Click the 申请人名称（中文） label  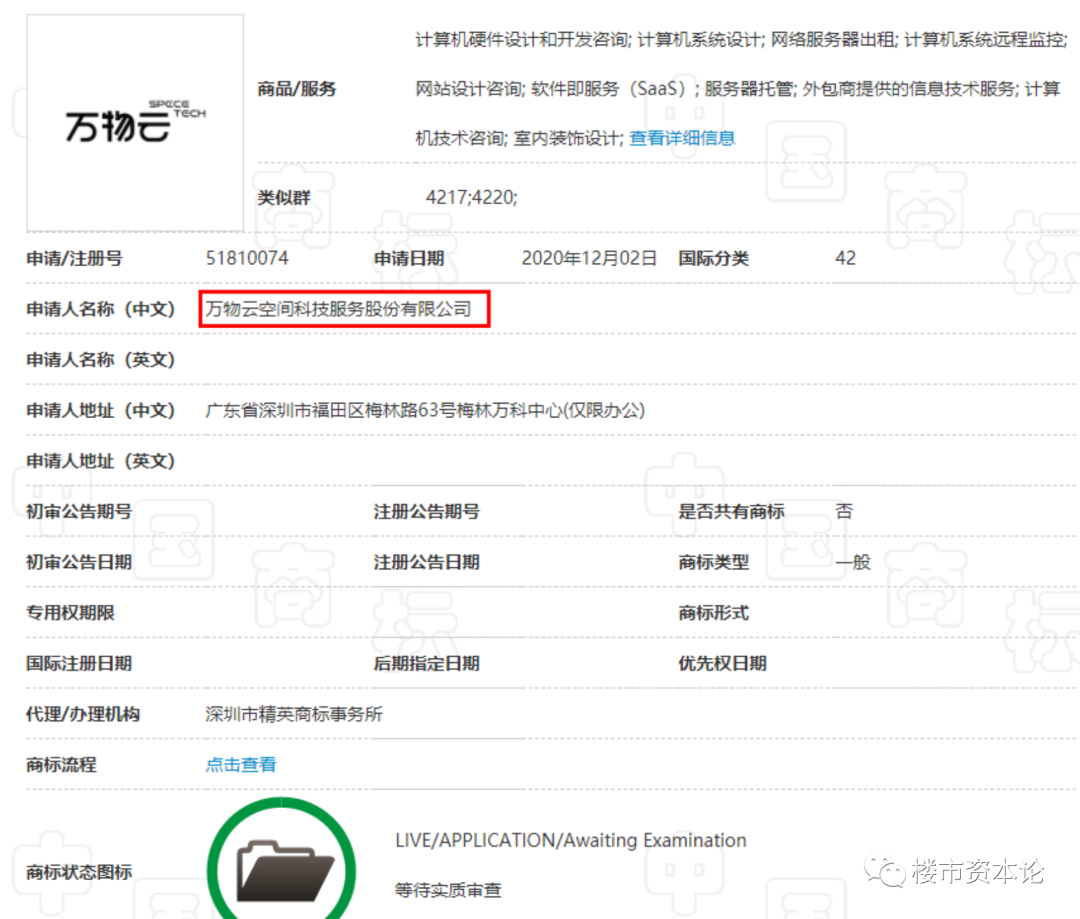(x=101, y=309)
